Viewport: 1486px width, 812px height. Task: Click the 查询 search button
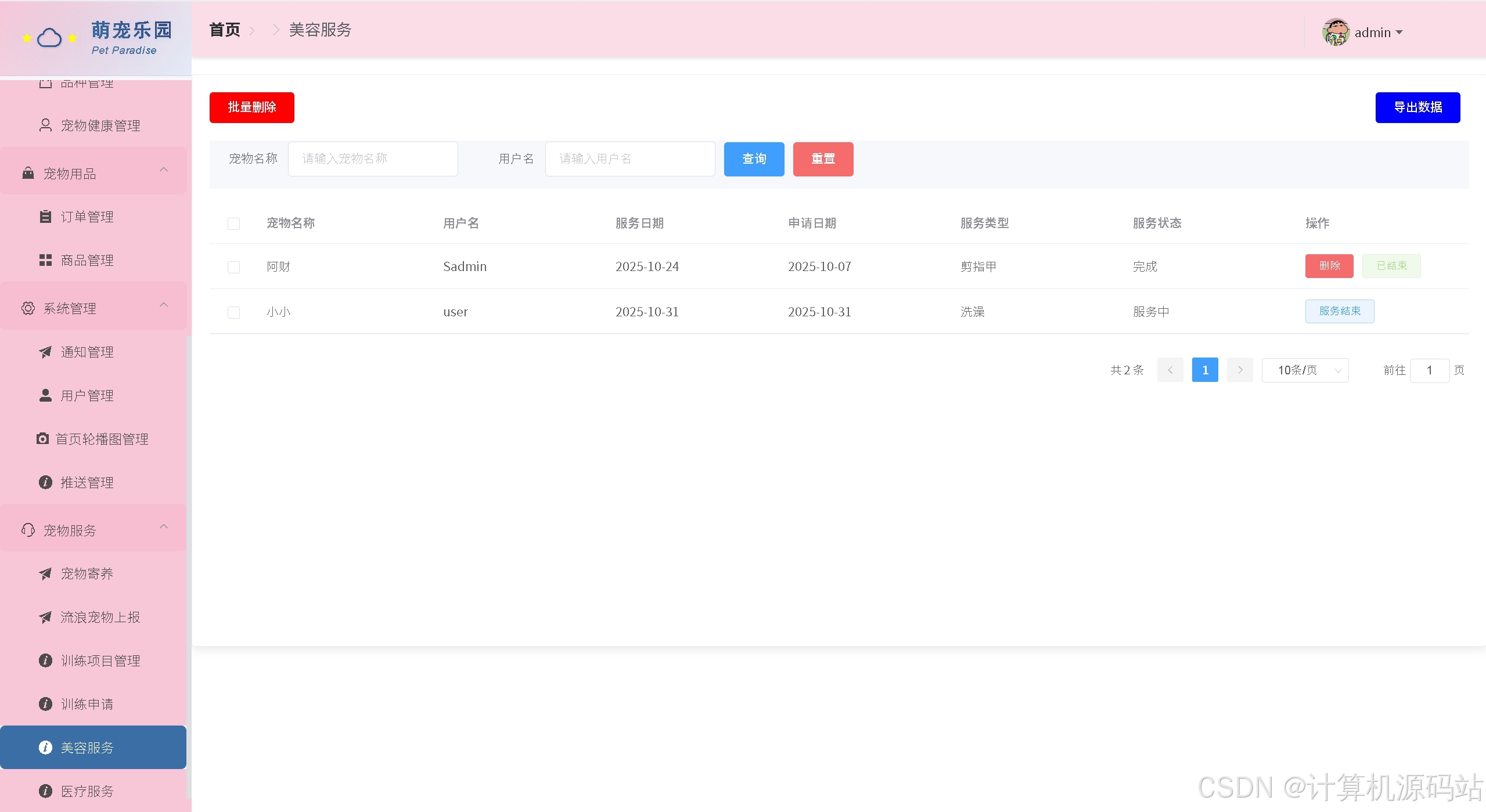pos(754,159)
